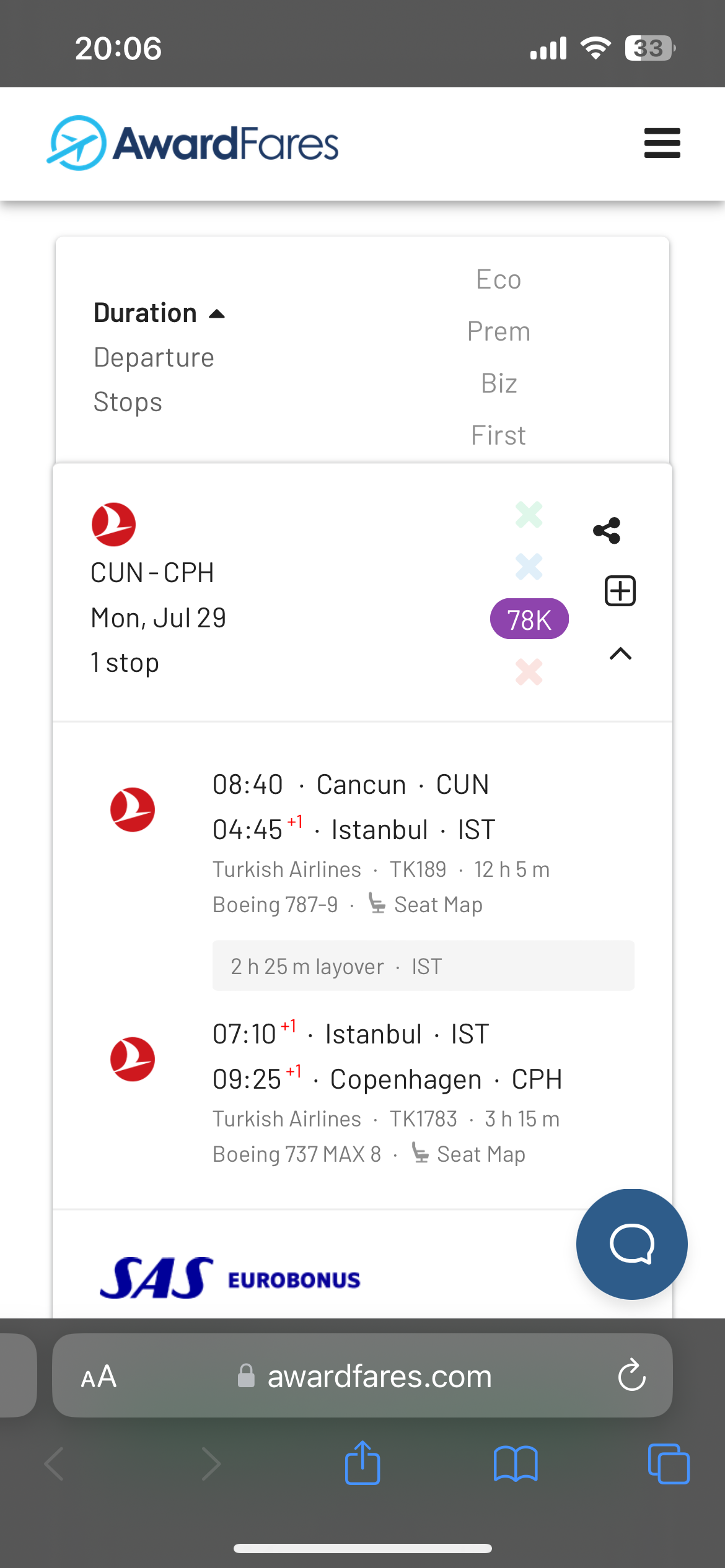Toggle Duration sort order

(159, 313)
